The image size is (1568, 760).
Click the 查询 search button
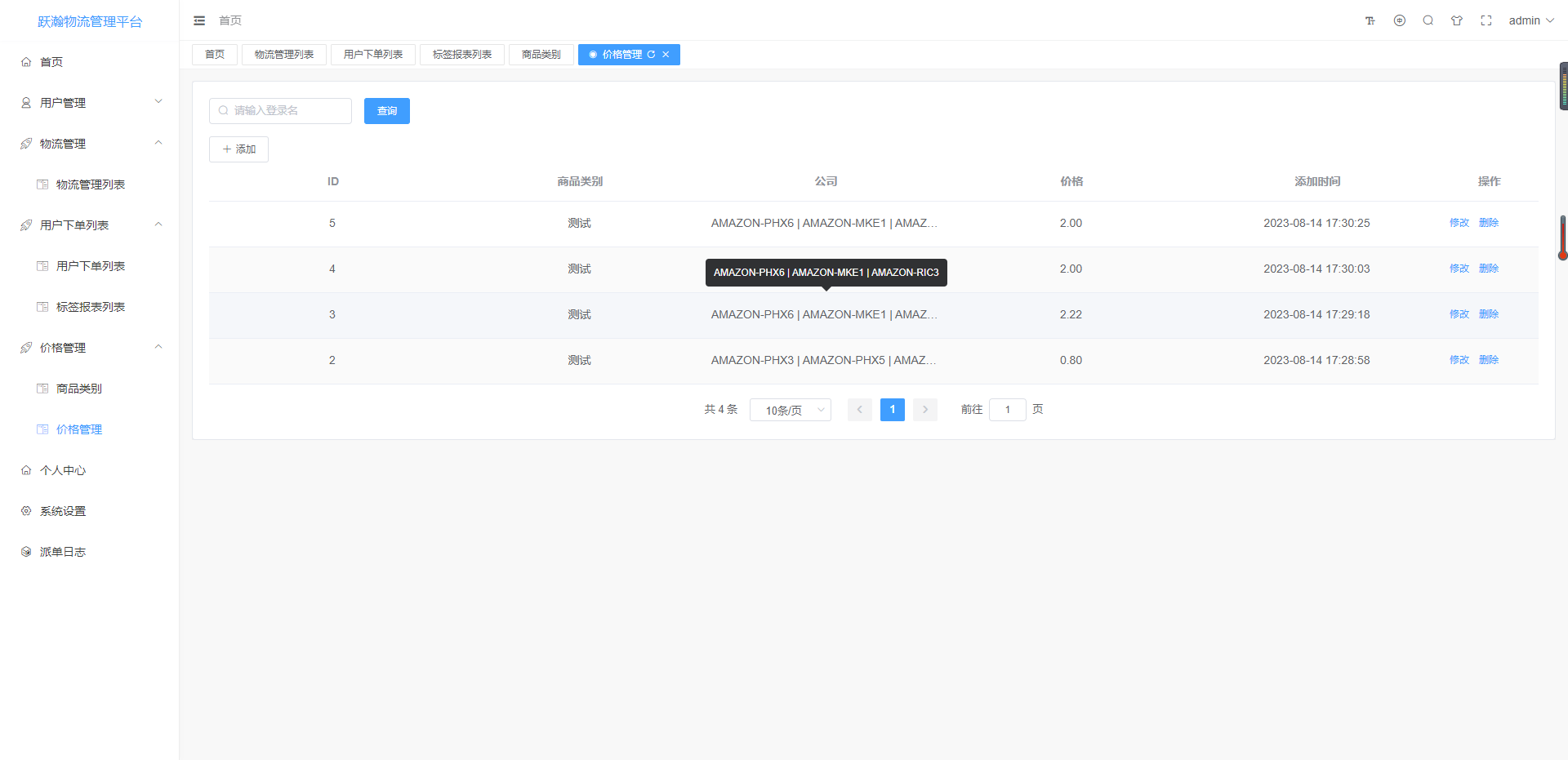coord(387,111)
